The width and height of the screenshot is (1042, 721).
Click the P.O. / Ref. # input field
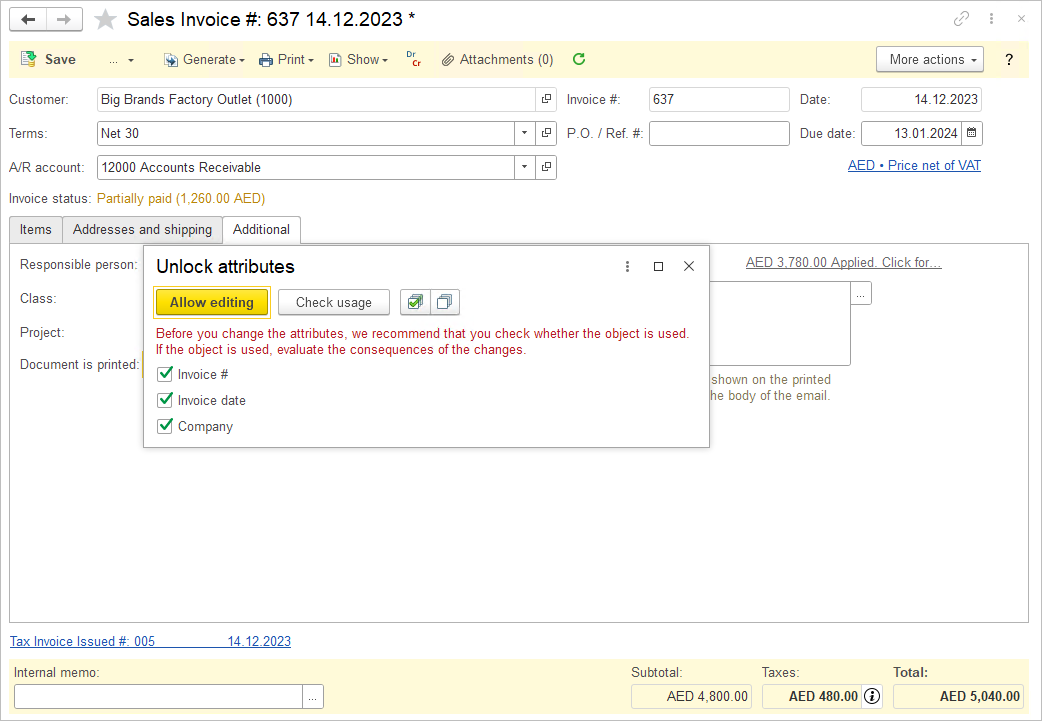click(718, 134)
